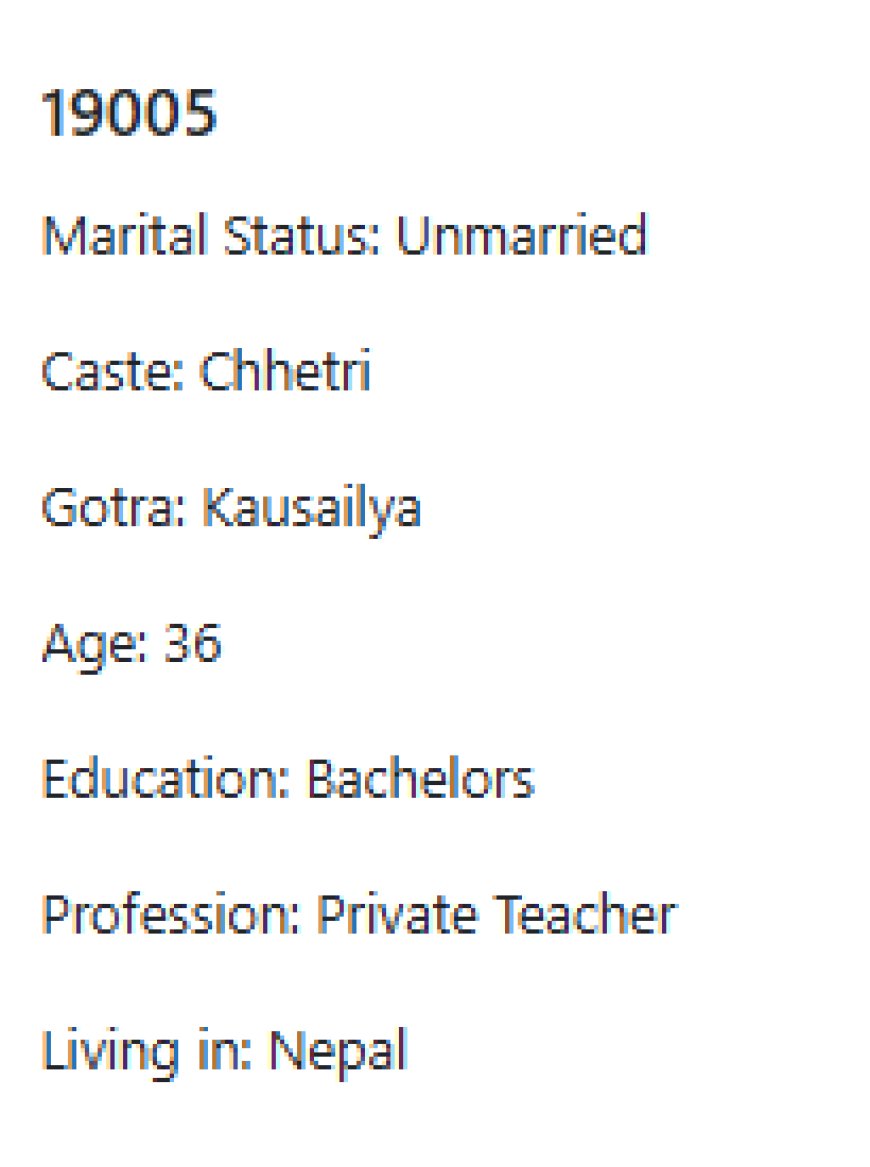
Task: Select the Bachelors education value
Action: tap(421, 778)
